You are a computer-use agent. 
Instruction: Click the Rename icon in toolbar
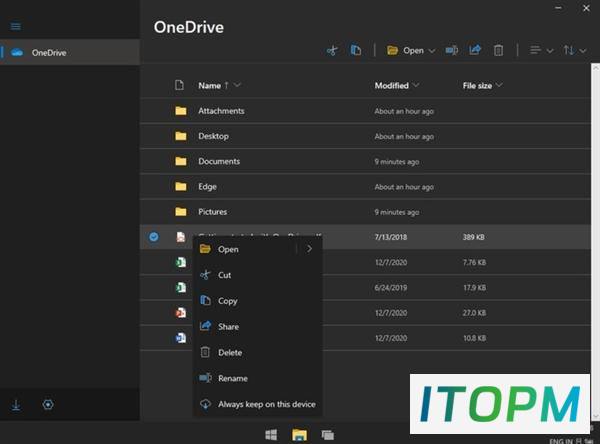[x=452, y=50]
